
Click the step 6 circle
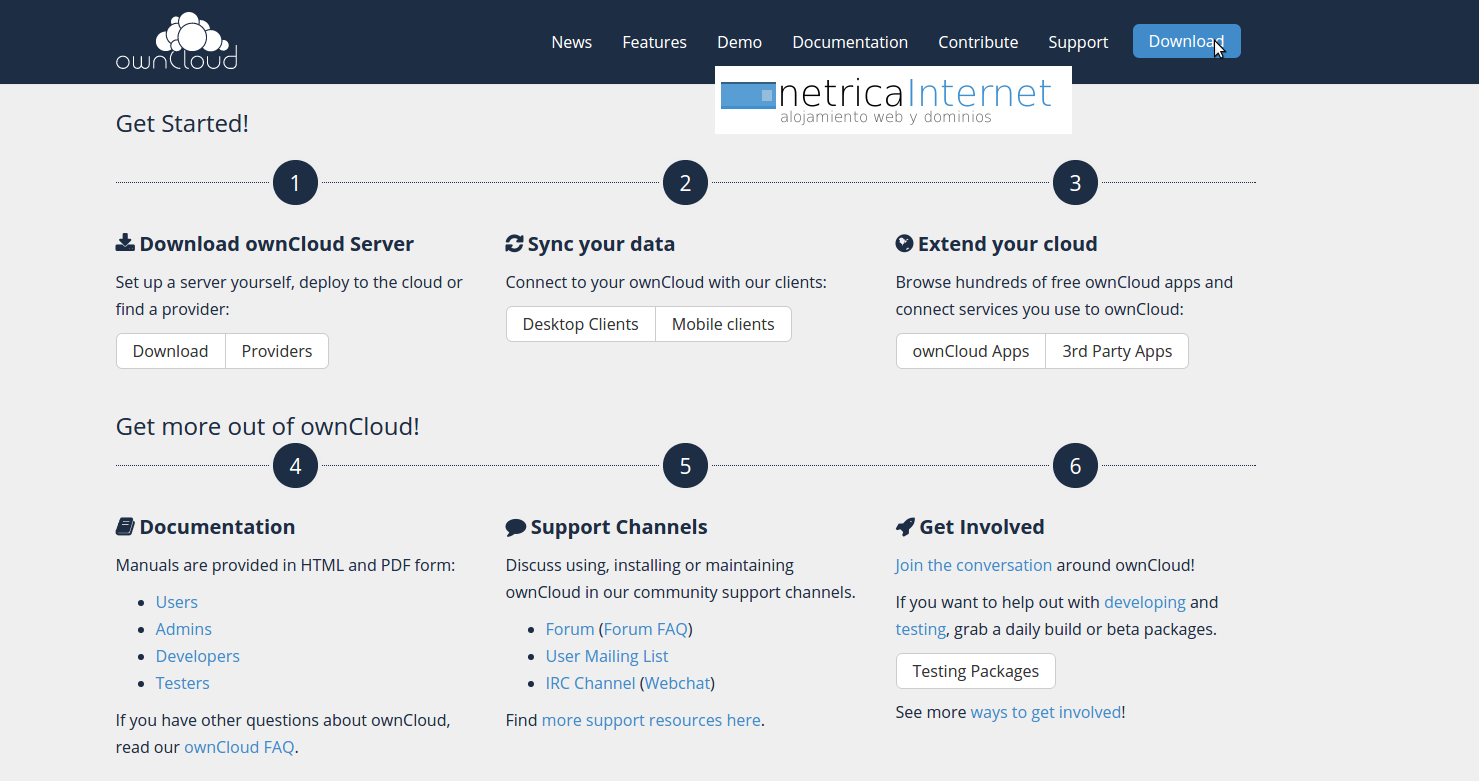coord(1075,466)
